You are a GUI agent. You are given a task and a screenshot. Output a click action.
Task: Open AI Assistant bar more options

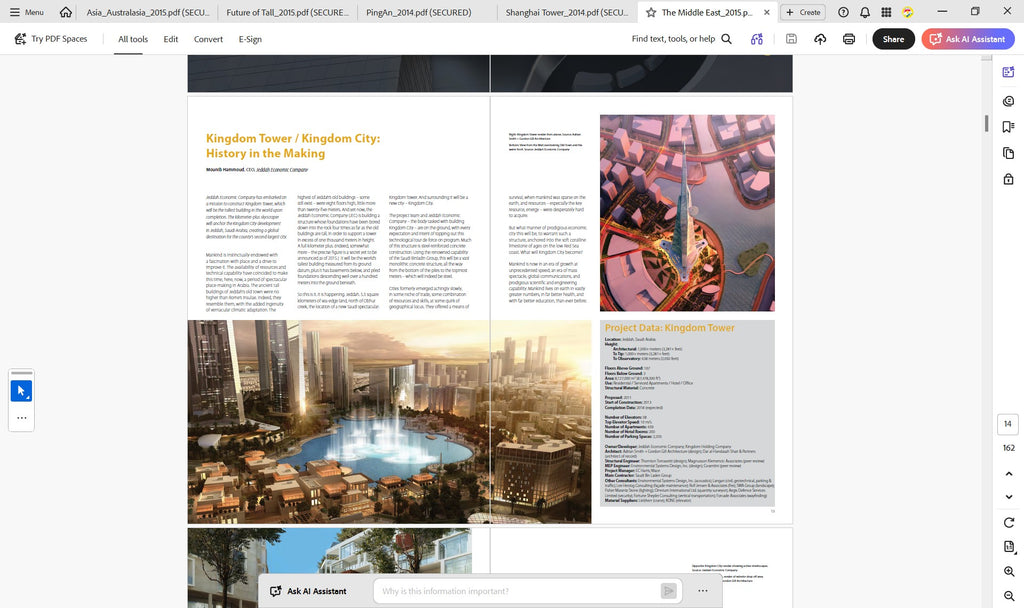click(x=702, y=591)
